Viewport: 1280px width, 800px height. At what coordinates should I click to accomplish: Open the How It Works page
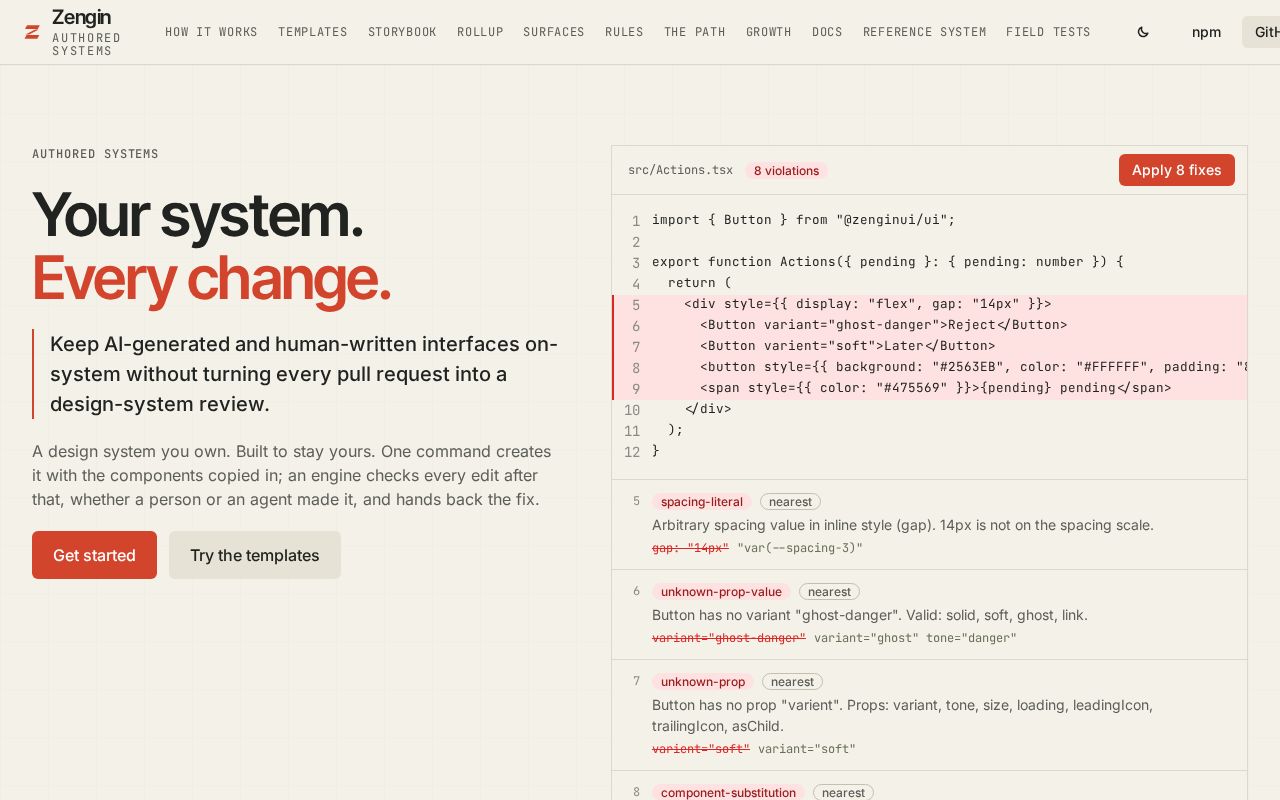(x=211, y=32)
